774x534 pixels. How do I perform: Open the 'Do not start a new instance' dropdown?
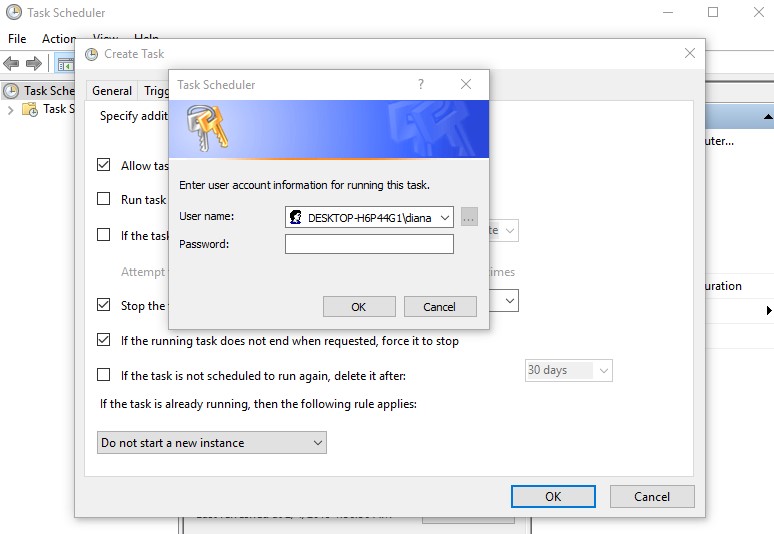pyautogui.click(x=318, y=443)
